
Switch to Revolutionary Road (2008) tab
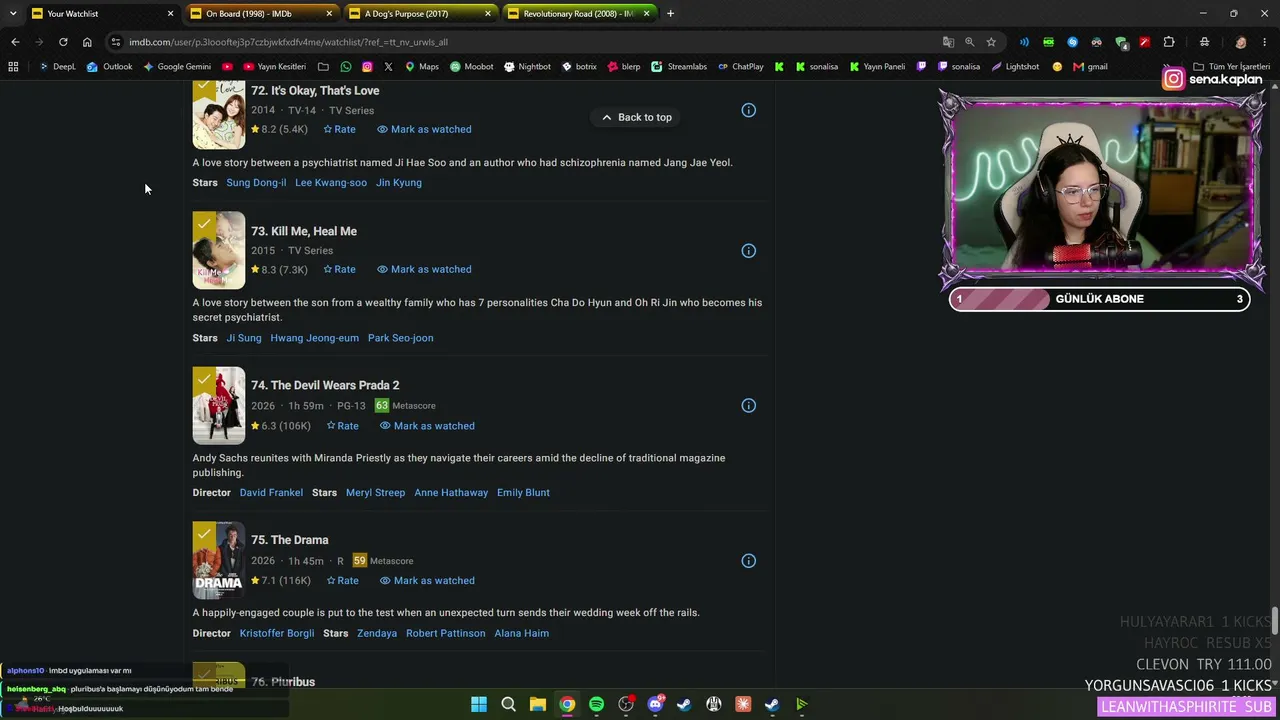coord(579,14)
